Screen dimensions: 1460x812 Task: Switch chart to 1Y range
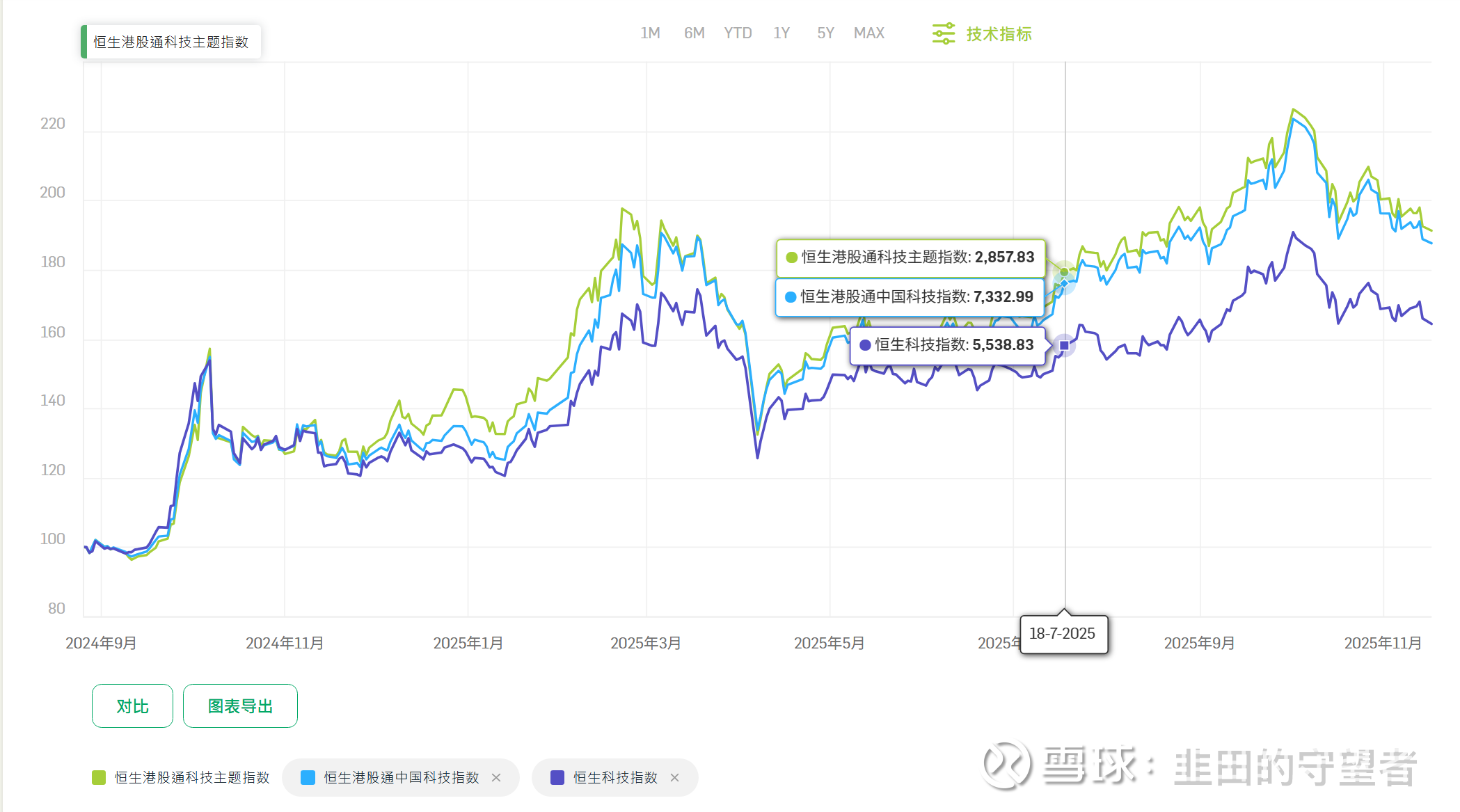(781, 33)
